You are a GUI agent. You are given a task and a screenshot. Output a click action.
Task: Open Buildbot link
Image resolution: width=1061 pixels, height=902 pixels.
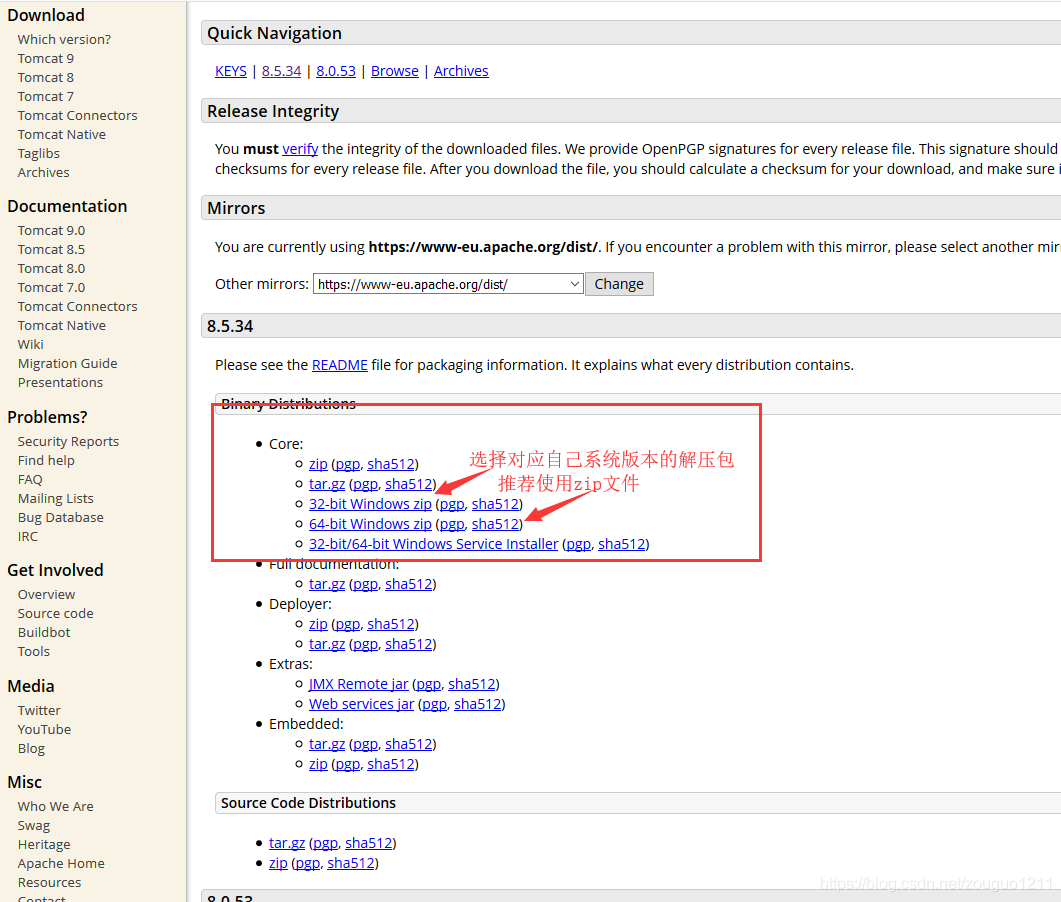click(x=44, y=632)
